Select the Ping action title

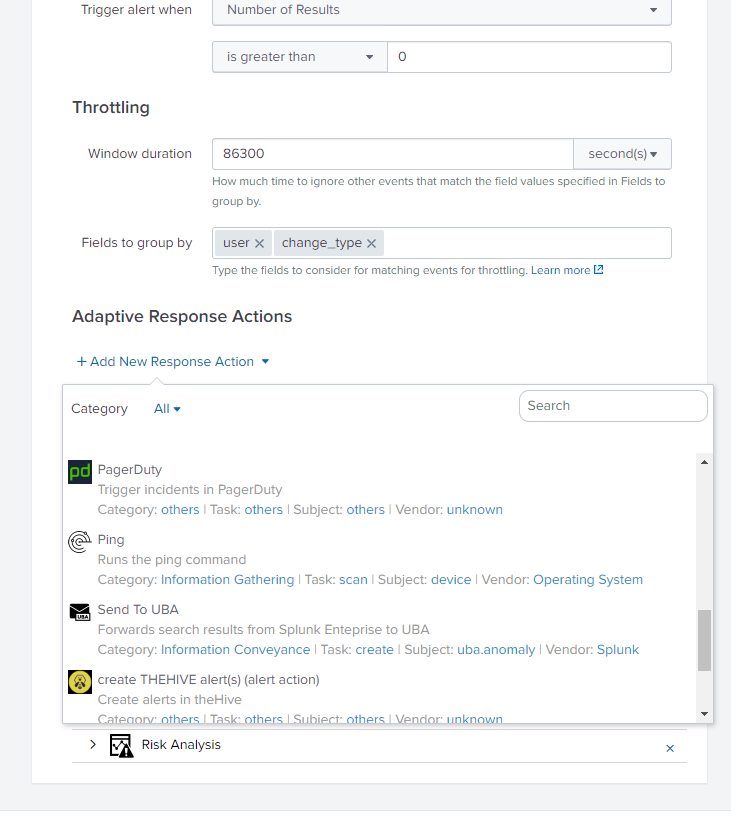click(111, 540)
